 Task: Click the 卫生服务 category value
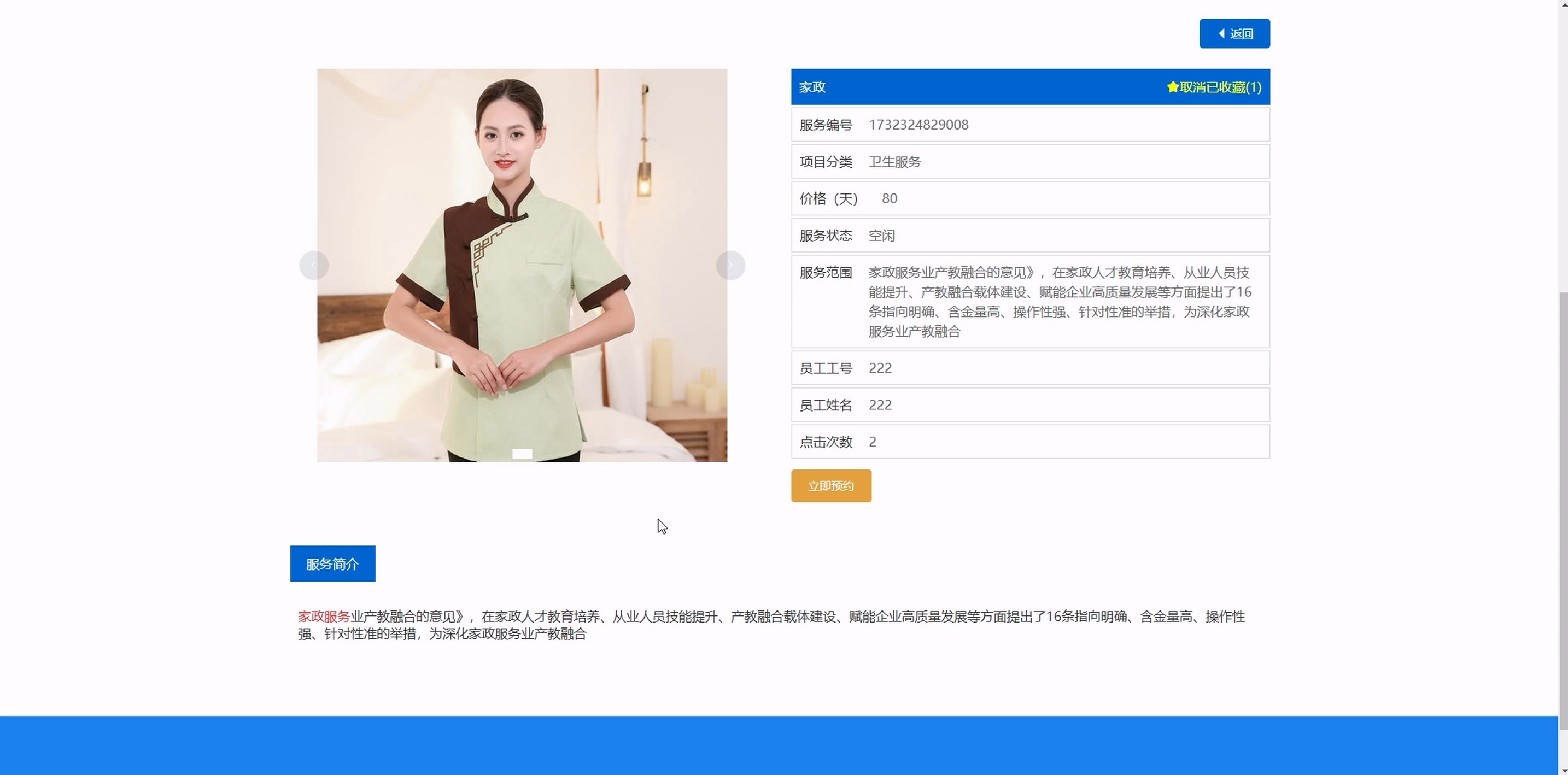(894, 162)
